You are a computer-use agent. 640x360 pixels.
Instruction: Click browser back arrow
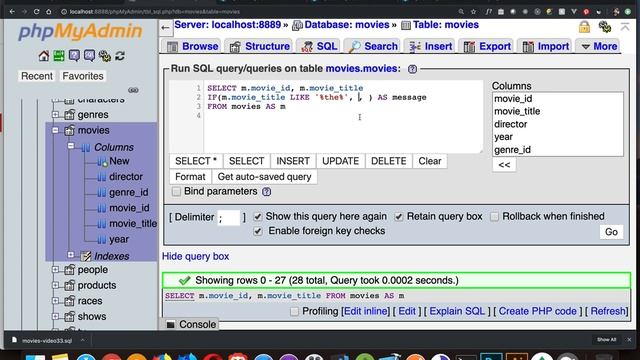tap(12, 11)
